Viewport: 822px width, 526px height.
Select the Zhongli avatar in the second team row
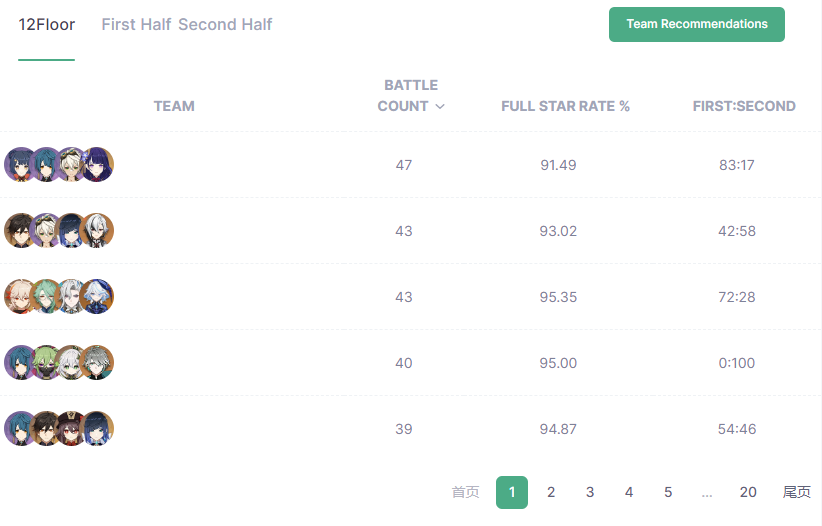point(20,231)
